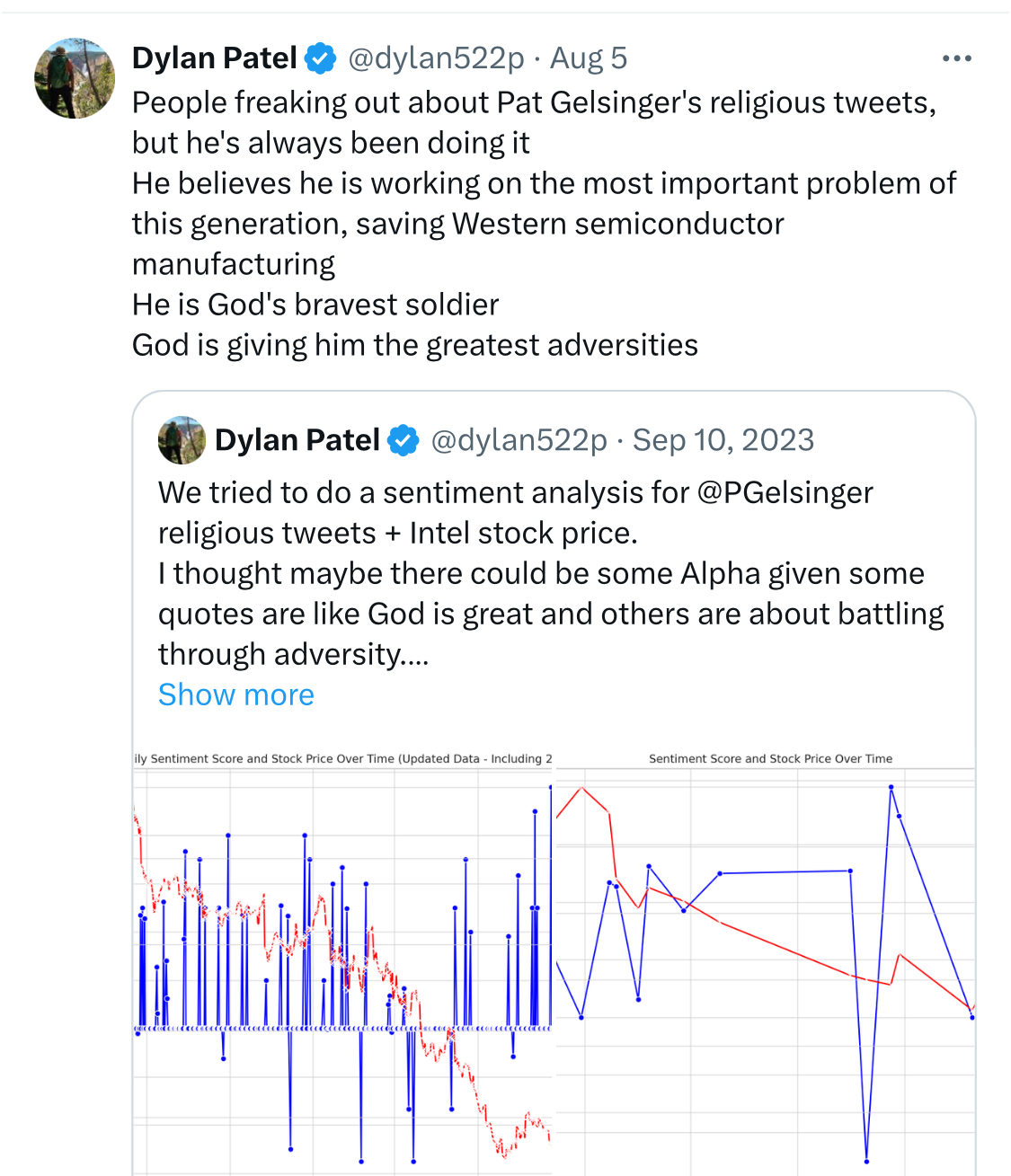Open @dylan522p handle in quoted tweet
Screen dimensions: 1011x1176
point(519,440)
